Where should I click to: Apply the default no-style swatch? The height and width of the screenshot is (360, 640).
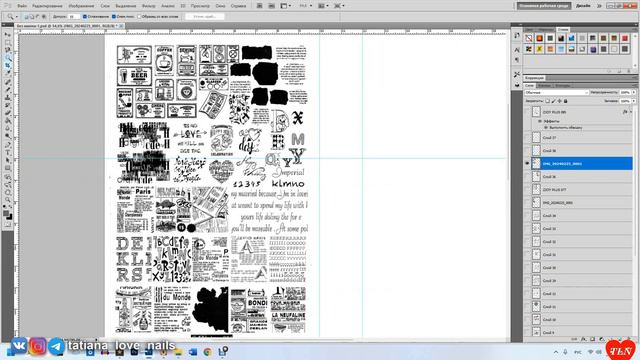tap(529, 38)
